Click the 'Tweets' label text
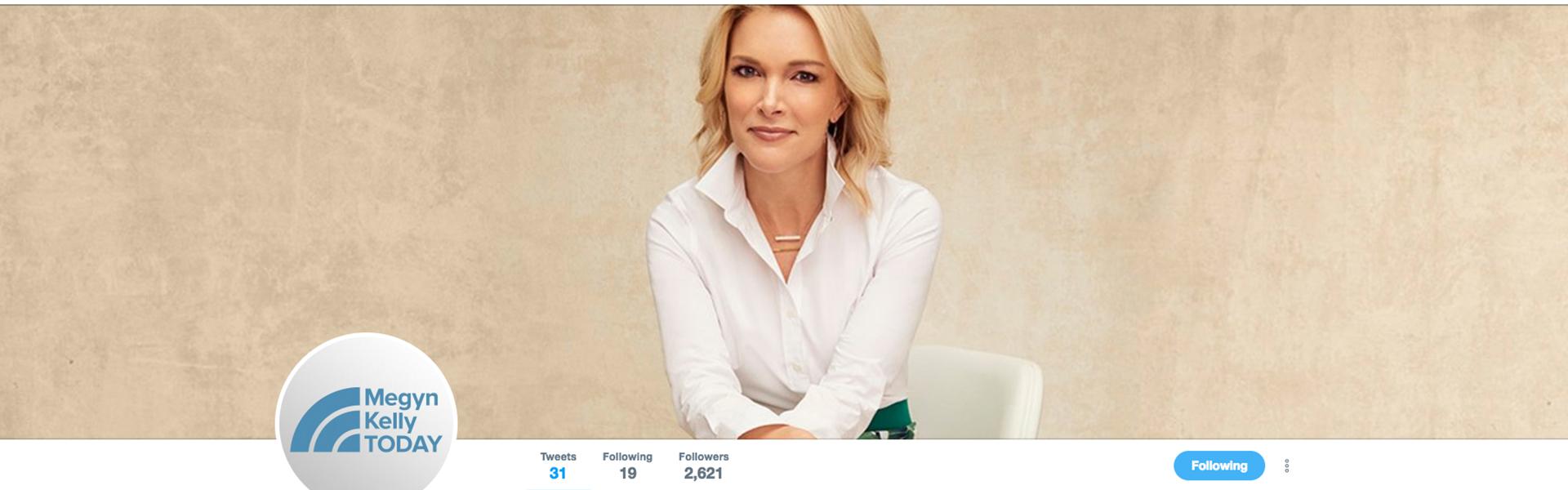The height and width of the screenshot is (490, 1568). click(558, 457)
